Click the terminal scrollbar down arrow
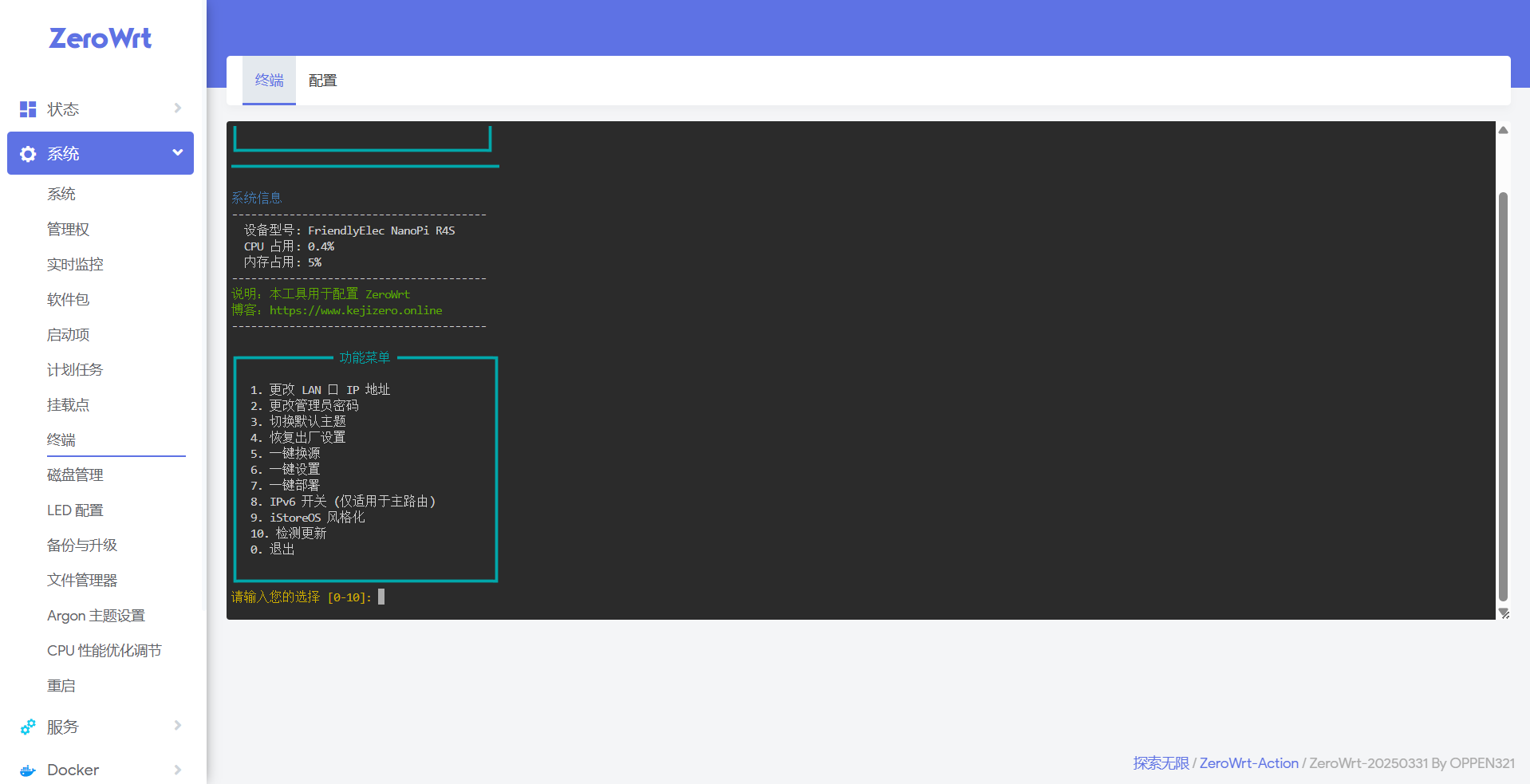 pyautogui.click(x=1503, y=613)
